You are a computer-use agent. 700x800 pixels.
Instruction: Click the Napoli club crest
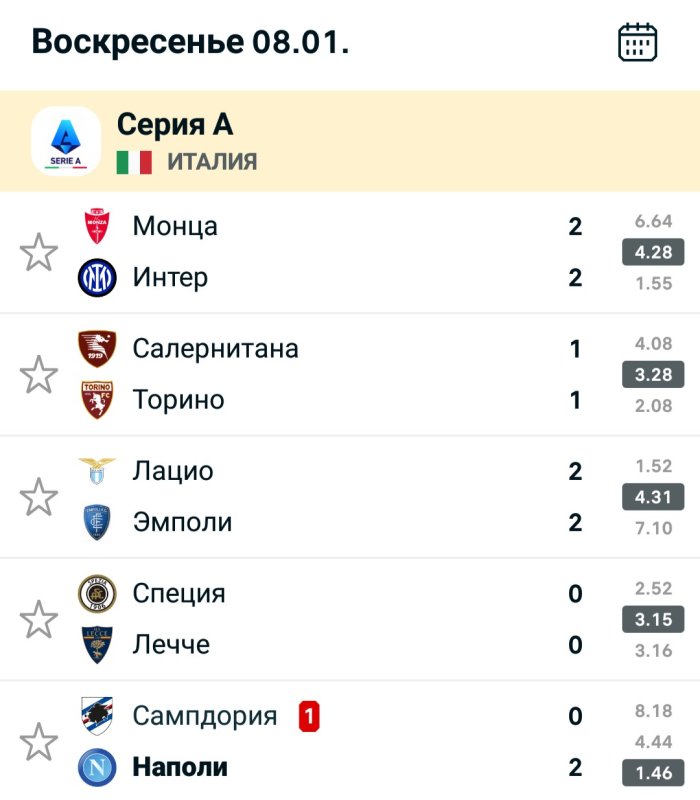click(97, 767)
